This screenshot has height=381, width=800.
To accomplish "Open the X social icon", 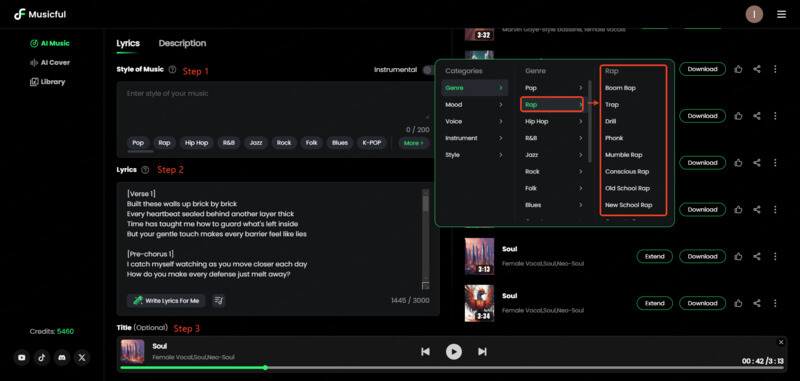I will pos(82,358).
